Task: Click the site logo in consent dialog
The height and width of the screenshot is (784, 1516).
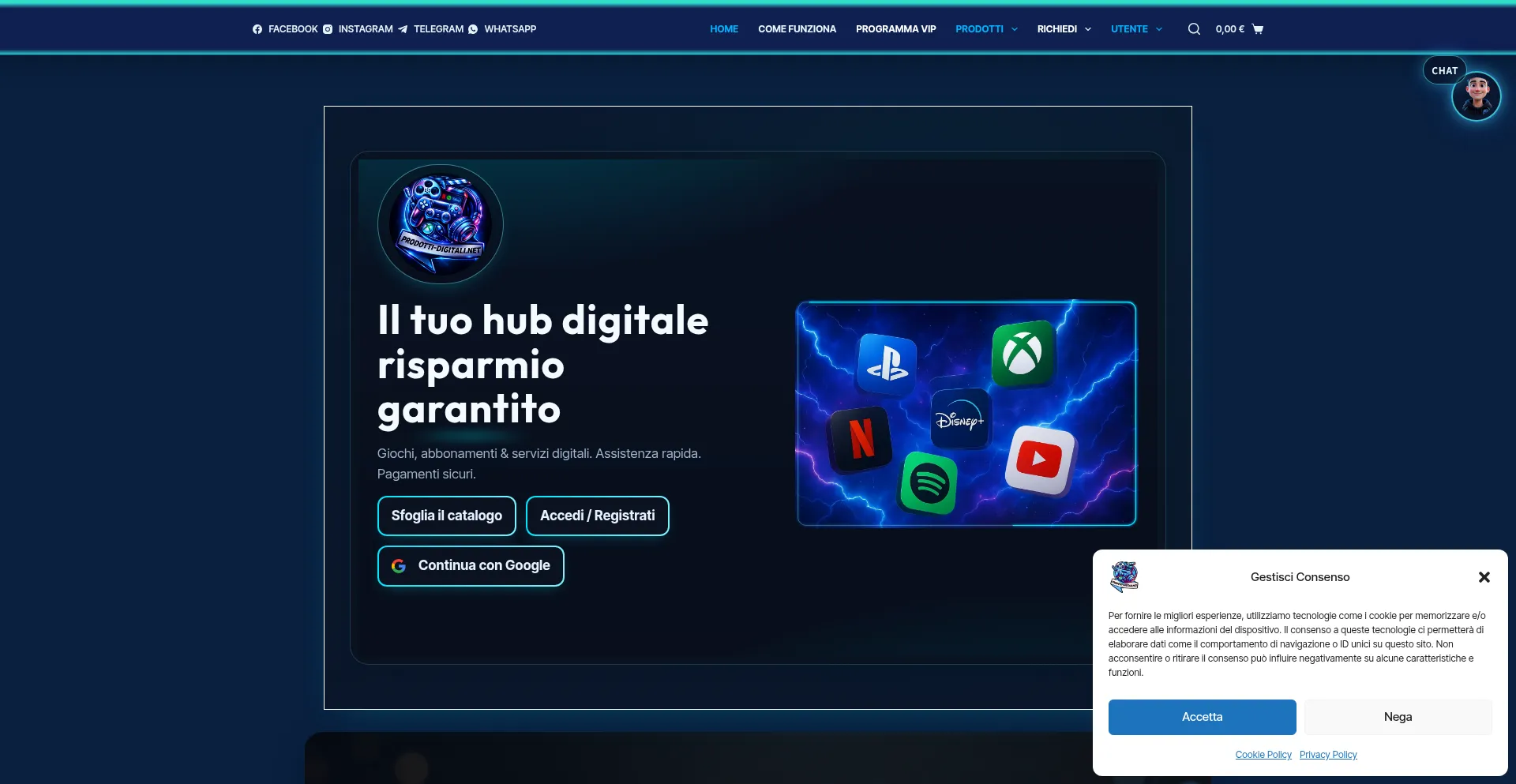Action: pos(1124,577)
